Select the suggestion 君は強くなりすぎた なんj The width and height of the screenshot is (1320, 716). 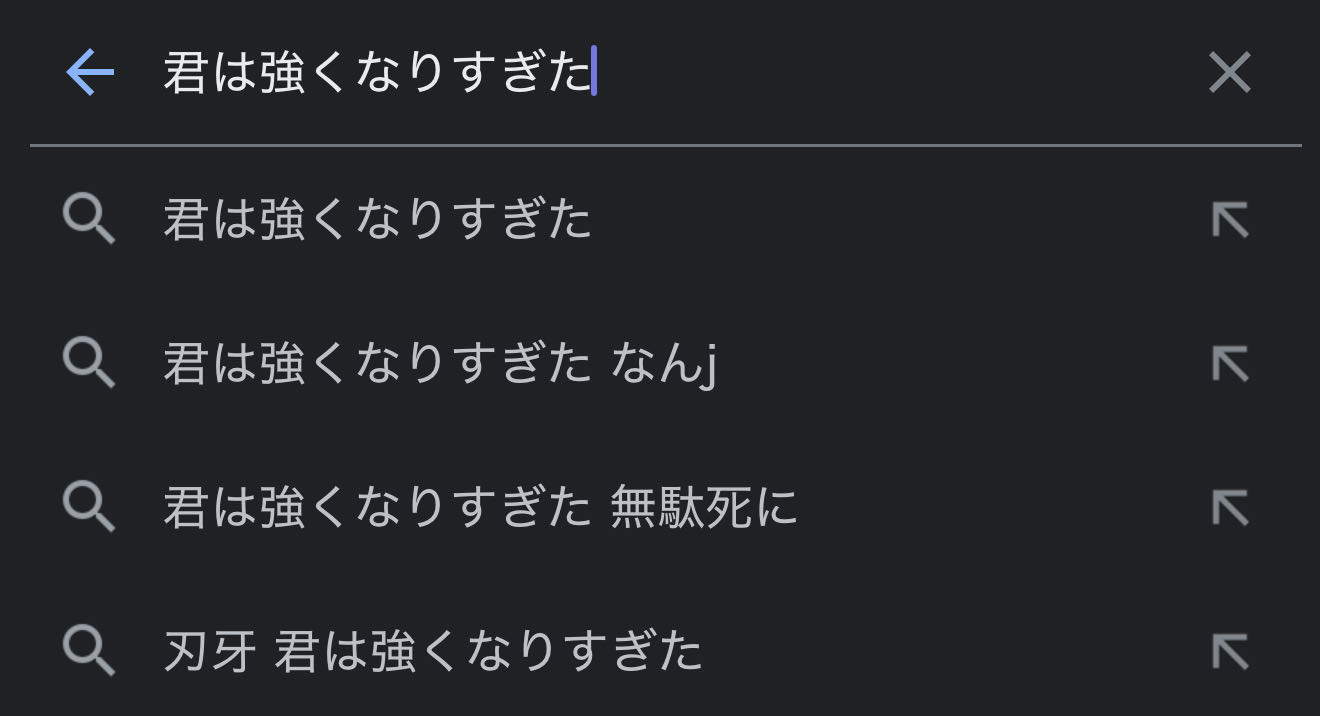coord(440,364)
